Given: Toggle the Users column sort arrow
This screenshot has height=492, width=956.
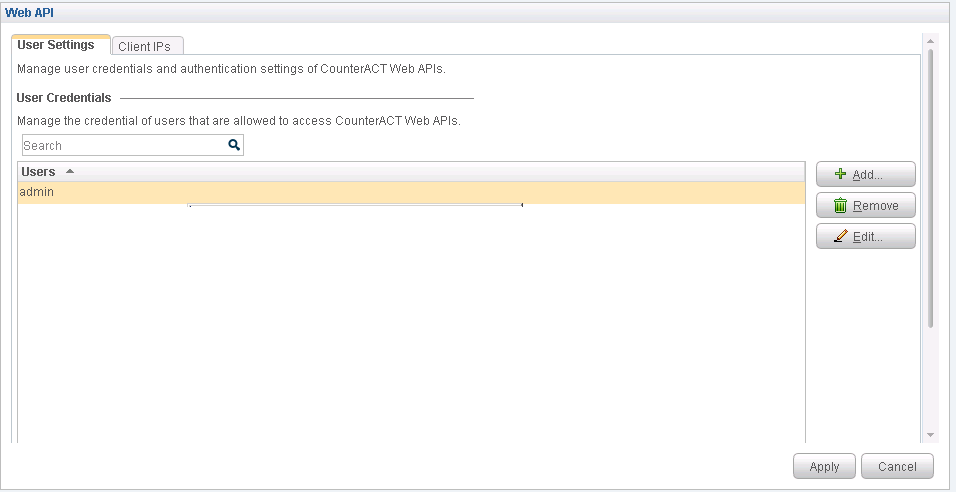Looking at the screenshot, I should tap(70, 171).
